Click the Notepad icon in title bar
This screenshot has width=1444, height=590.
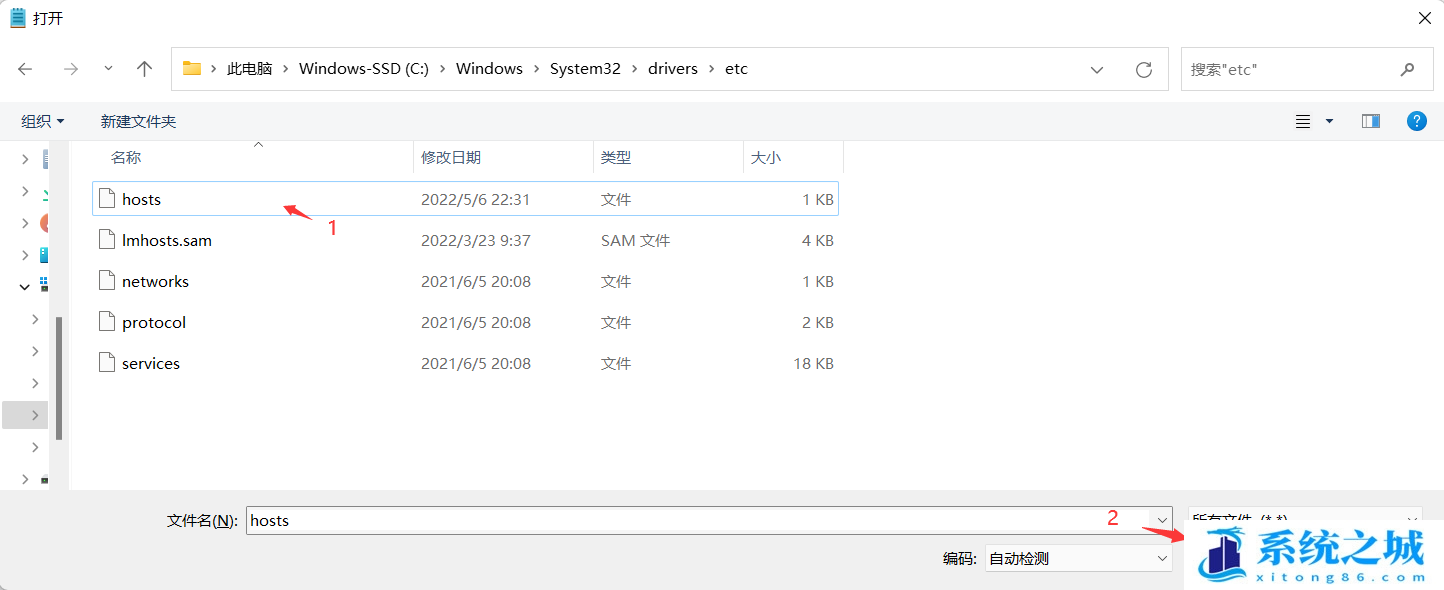18,18
